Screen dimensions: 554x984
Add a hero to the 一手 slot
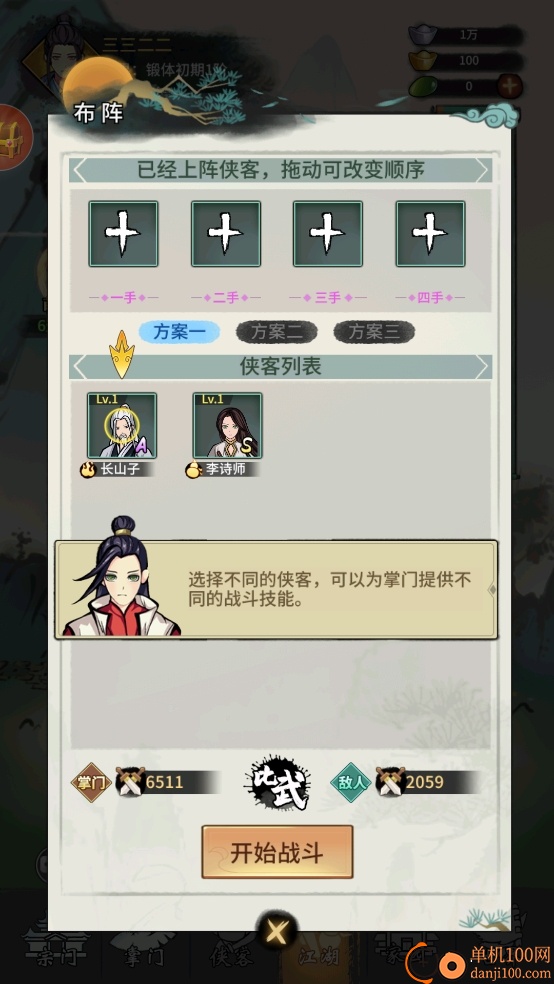[123, 233]
